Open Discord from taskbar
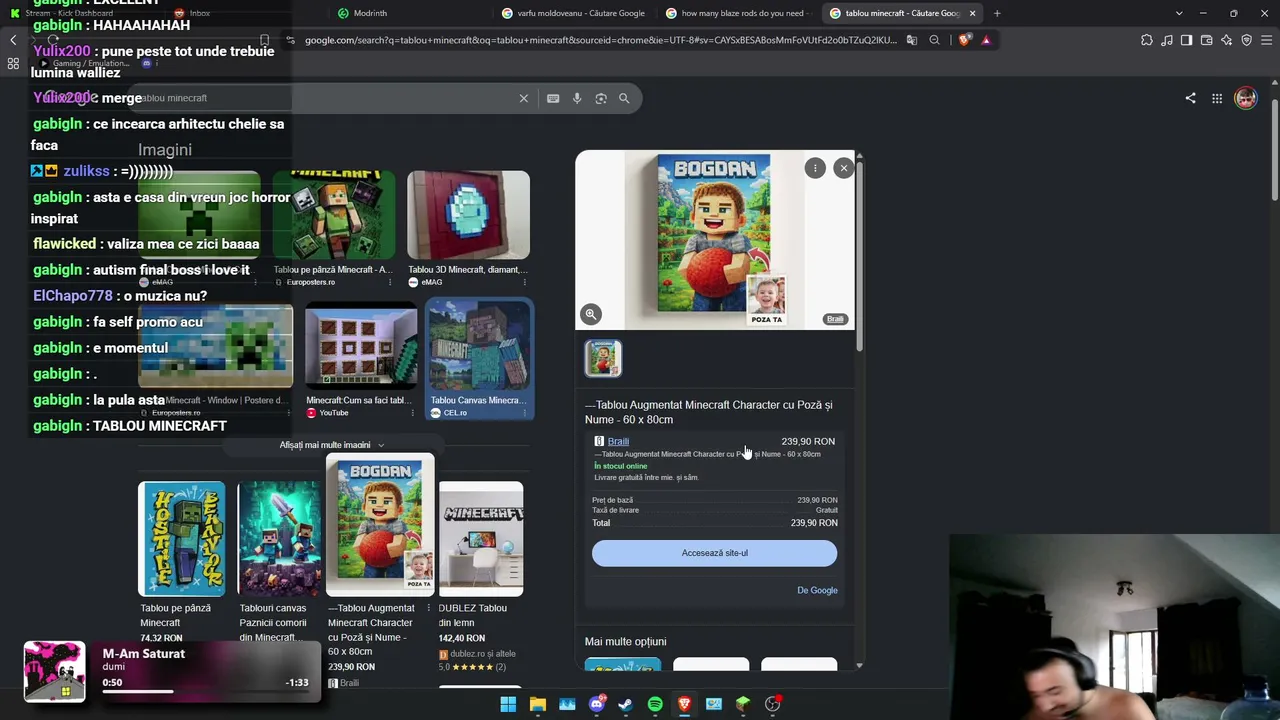The height and width of the screenshot is (720, 1280). coord(597,704)
